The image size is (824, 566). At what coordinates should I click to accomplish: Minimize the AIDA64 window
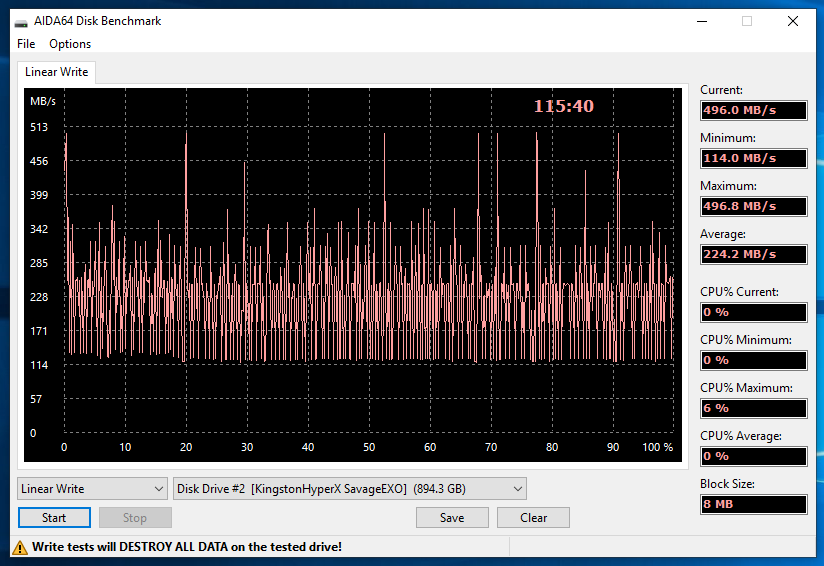coord(702,21)
